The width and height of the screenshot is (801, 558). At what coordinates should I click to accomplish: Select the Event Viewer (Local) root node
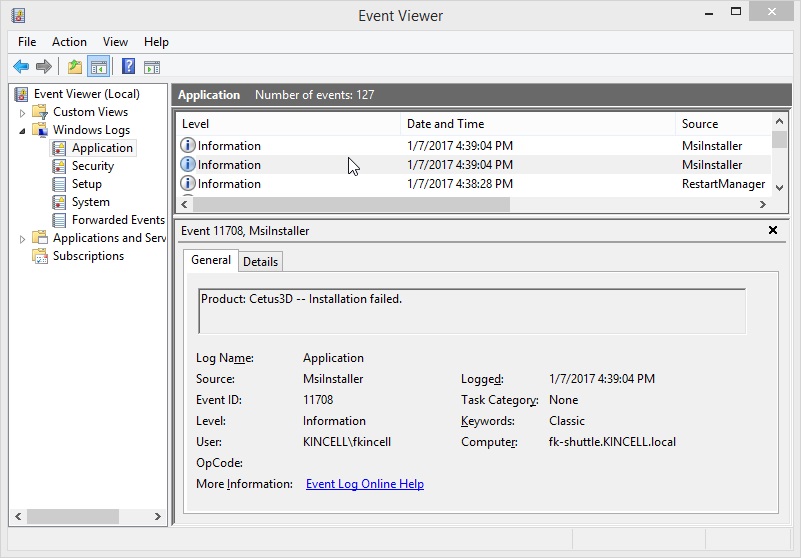click(x=86, y=94)
